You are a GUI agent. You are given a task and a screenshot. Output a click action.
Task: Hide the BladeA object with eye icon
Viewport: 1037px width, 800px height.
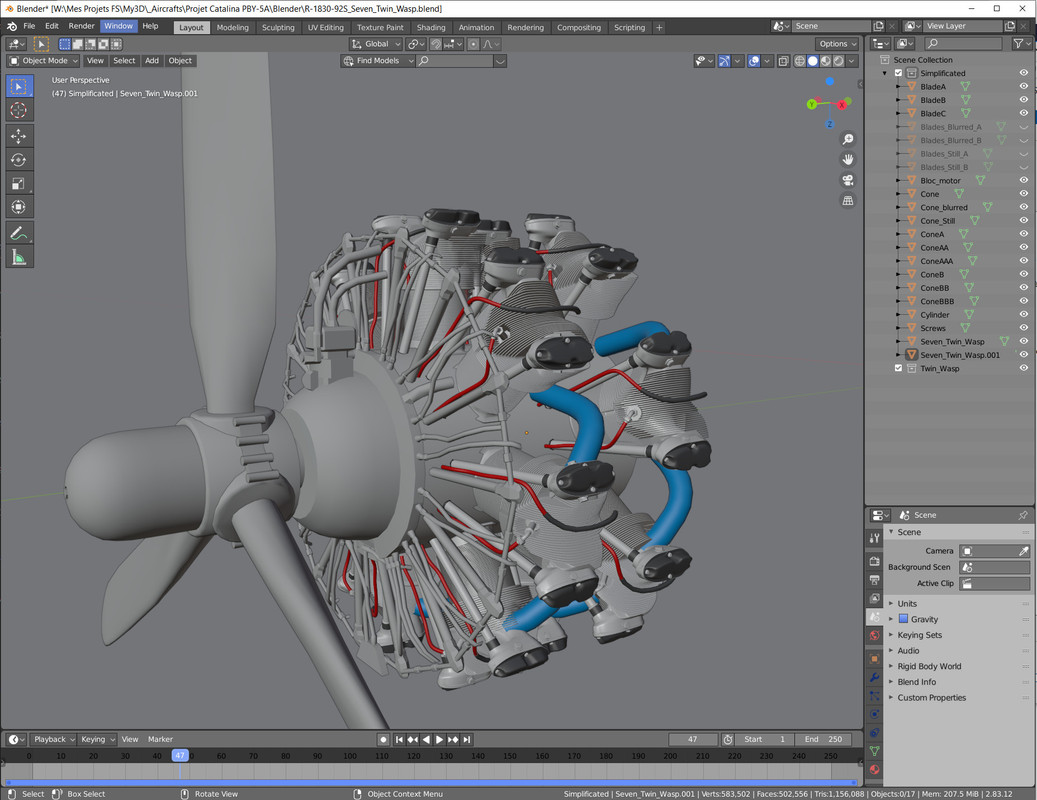1023,87
